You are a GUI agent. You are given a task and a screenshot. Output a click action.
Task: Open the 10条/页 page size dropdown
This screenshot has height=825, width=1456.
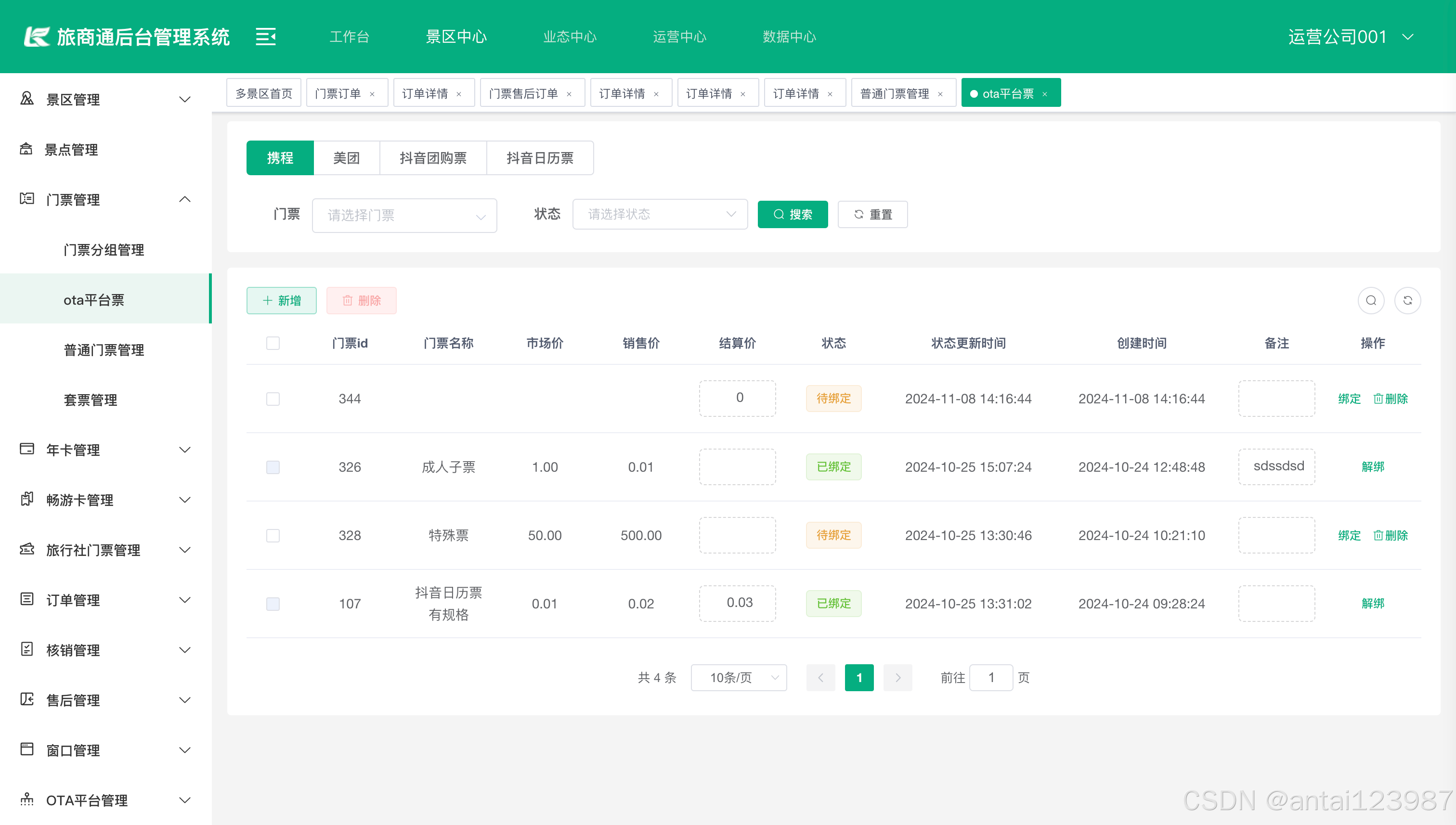click(x=739, y=678)
